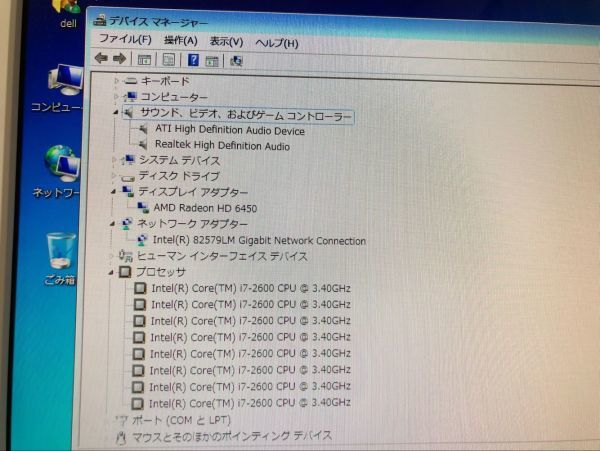The height and width of the screenshot is (451, 600).
Task: Select 'キーボード' tree label
Action: pyautogui.click(x=165, y=81)
